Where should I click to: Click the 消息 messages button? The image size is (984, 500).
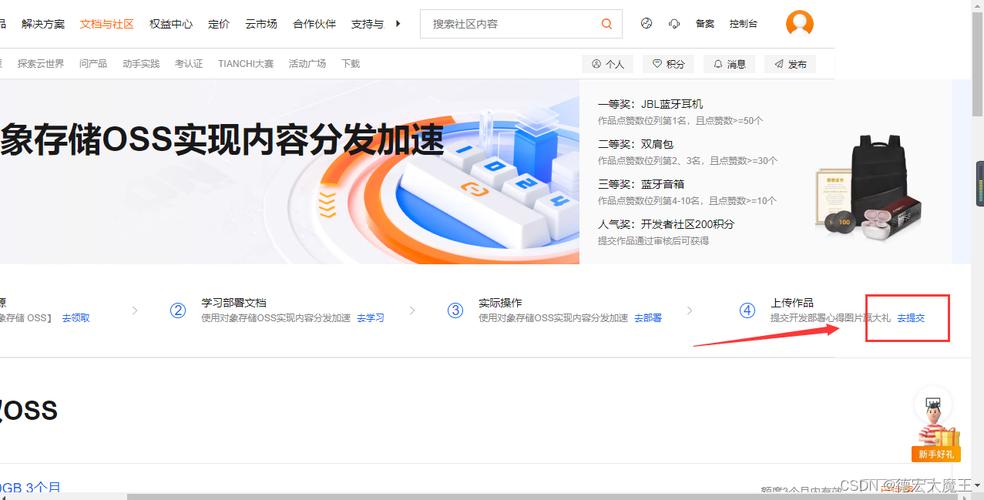coord(730,64)
